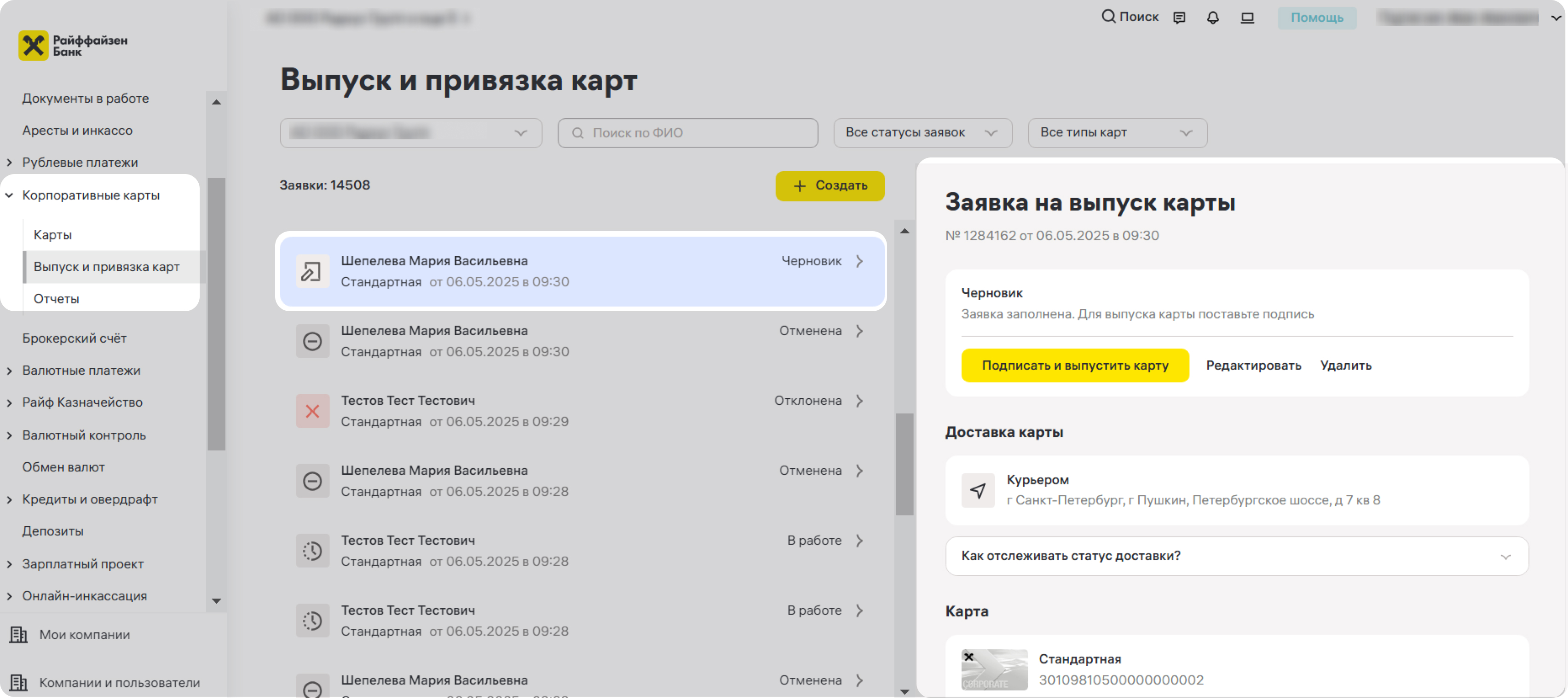Image resolution: width=1568 pixels, height=698 pixels.
Task: Open Обмен валют in the sidebar
Action: pyautogui.click(x=63, y=467)
